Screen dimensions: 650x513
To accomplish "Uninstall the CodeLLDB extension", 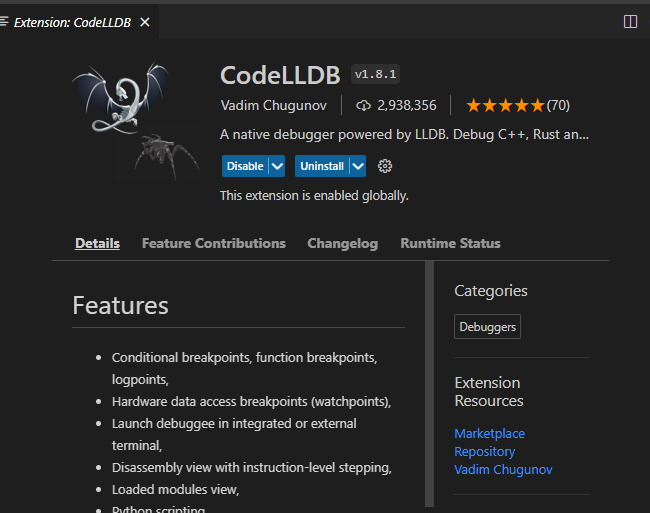I will pyautogui.click(x=322, y=166).
